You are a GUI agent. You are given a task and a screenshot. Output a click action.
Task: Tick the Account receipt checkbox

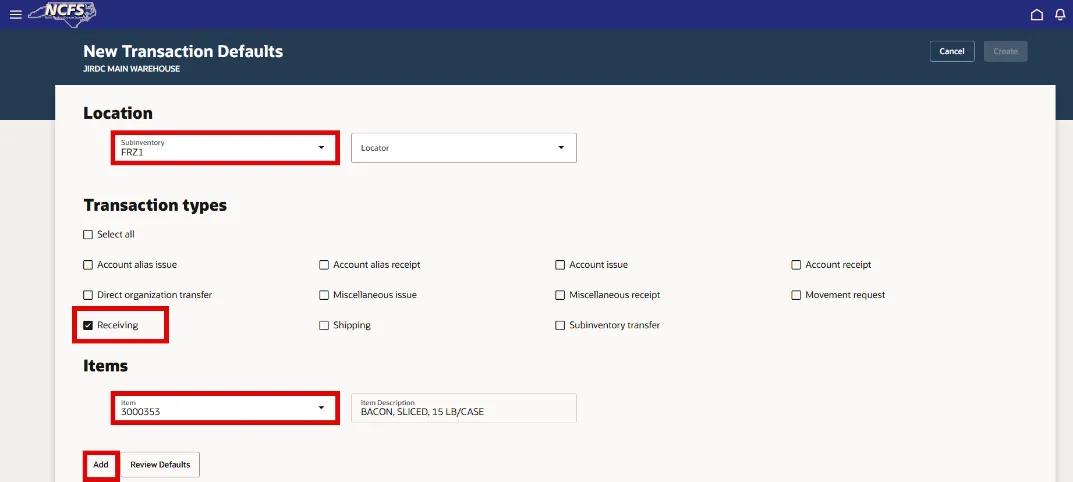(x=796, y=265)
